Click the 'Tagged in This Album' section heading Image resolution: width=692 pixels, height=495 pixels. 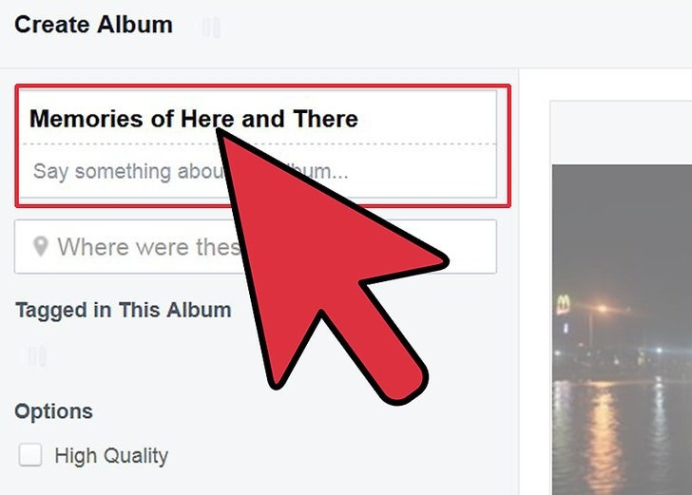[x=124, y=310]
